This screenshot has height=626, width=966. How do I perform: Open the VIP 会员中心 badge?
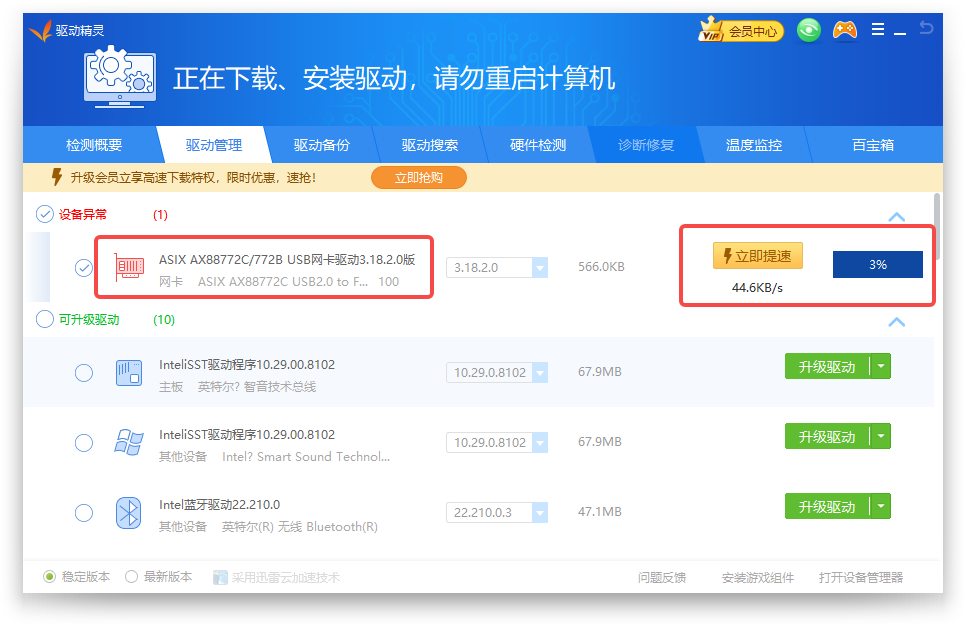741,31
